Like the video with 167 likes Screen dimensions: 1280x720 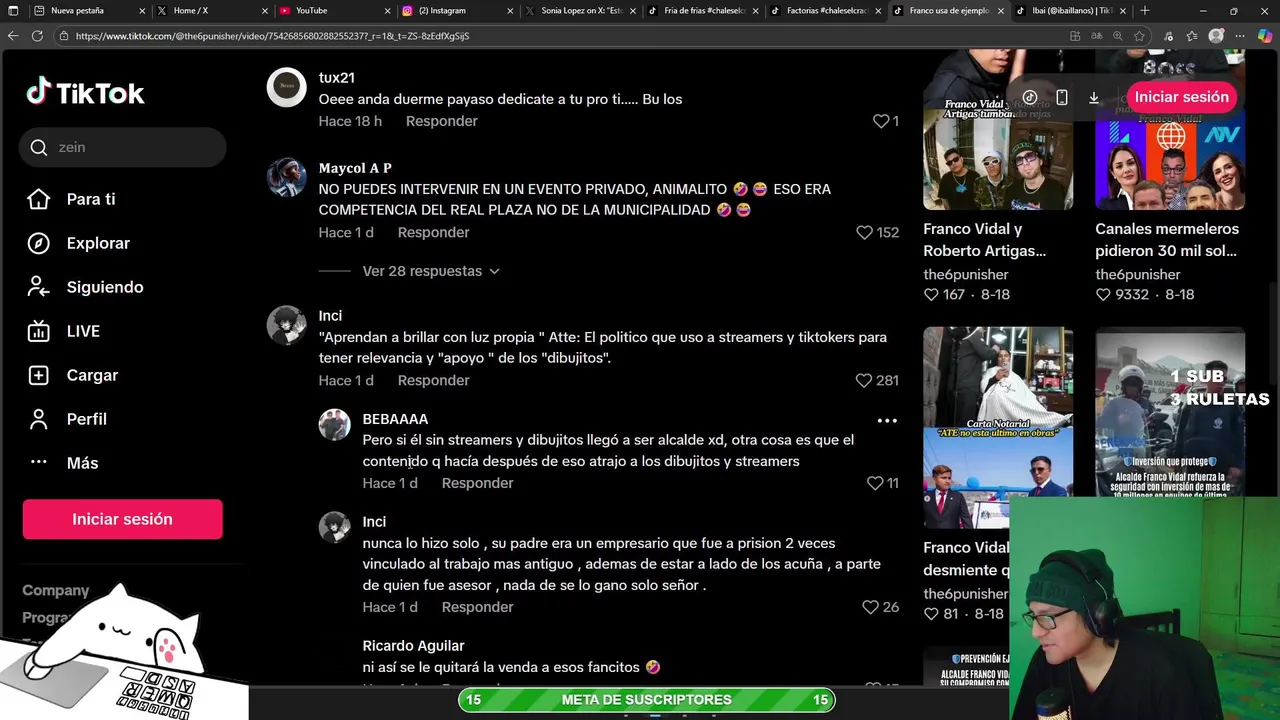point(931,295)
